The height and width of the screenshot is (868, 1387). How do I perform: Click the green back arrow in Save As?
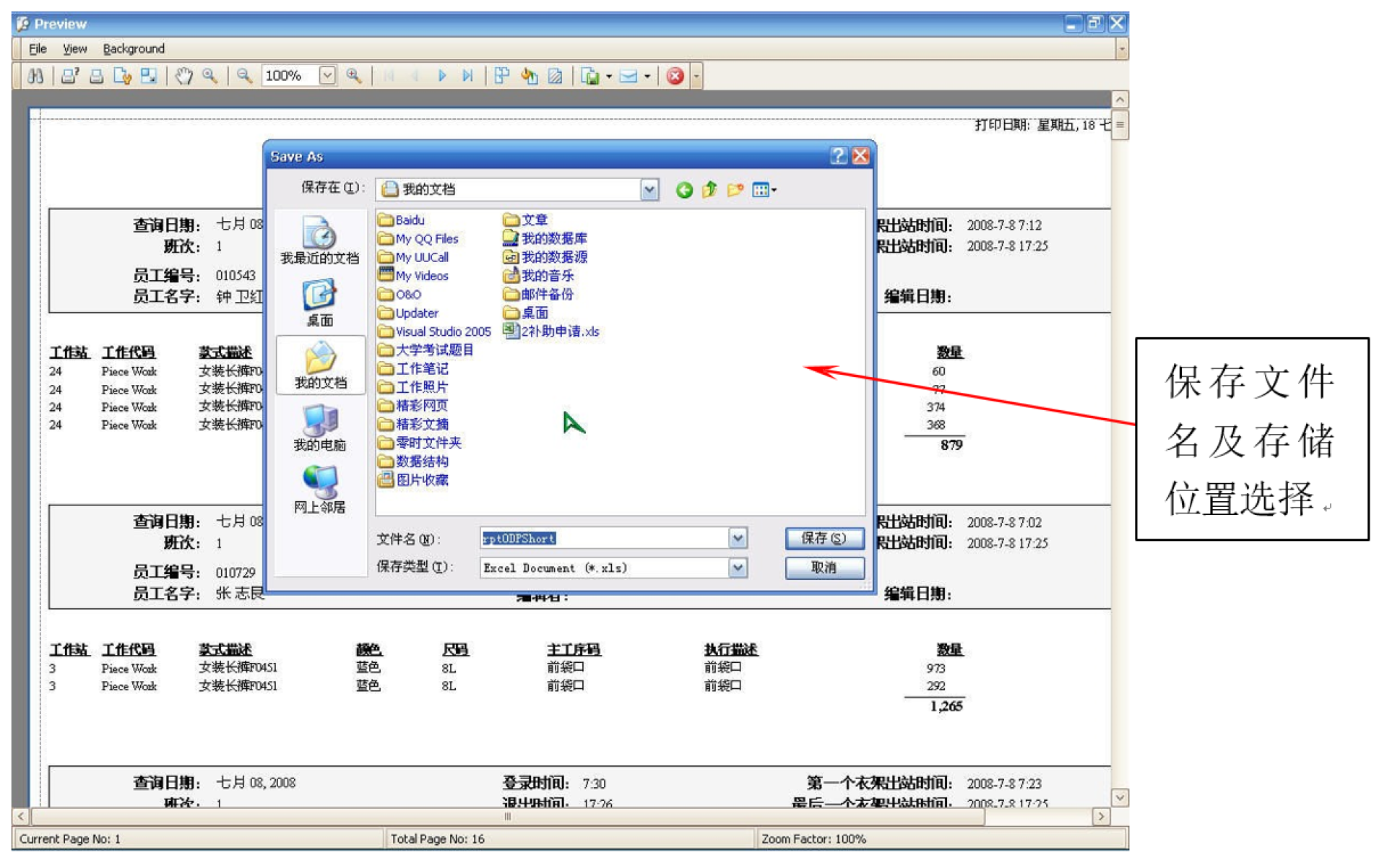pos(683,190)
